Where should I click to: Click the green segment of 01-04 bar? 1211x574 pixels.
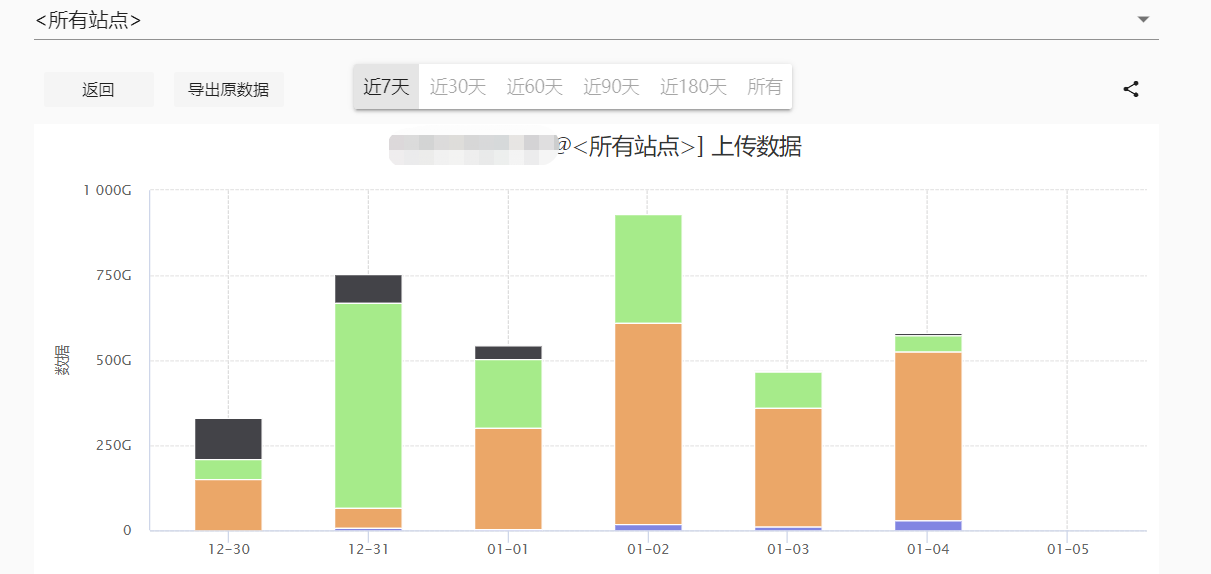coord(928,344)
